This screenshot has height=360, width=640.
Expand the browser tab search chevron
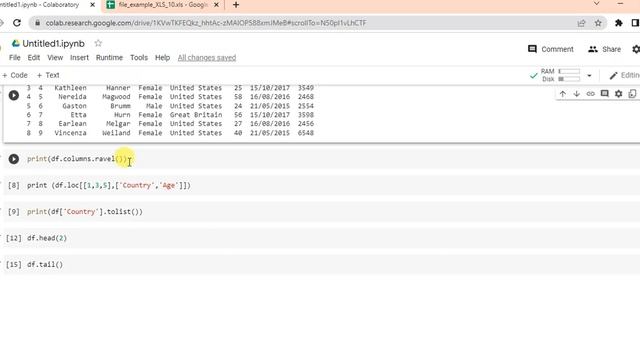(x=596, y=4)
